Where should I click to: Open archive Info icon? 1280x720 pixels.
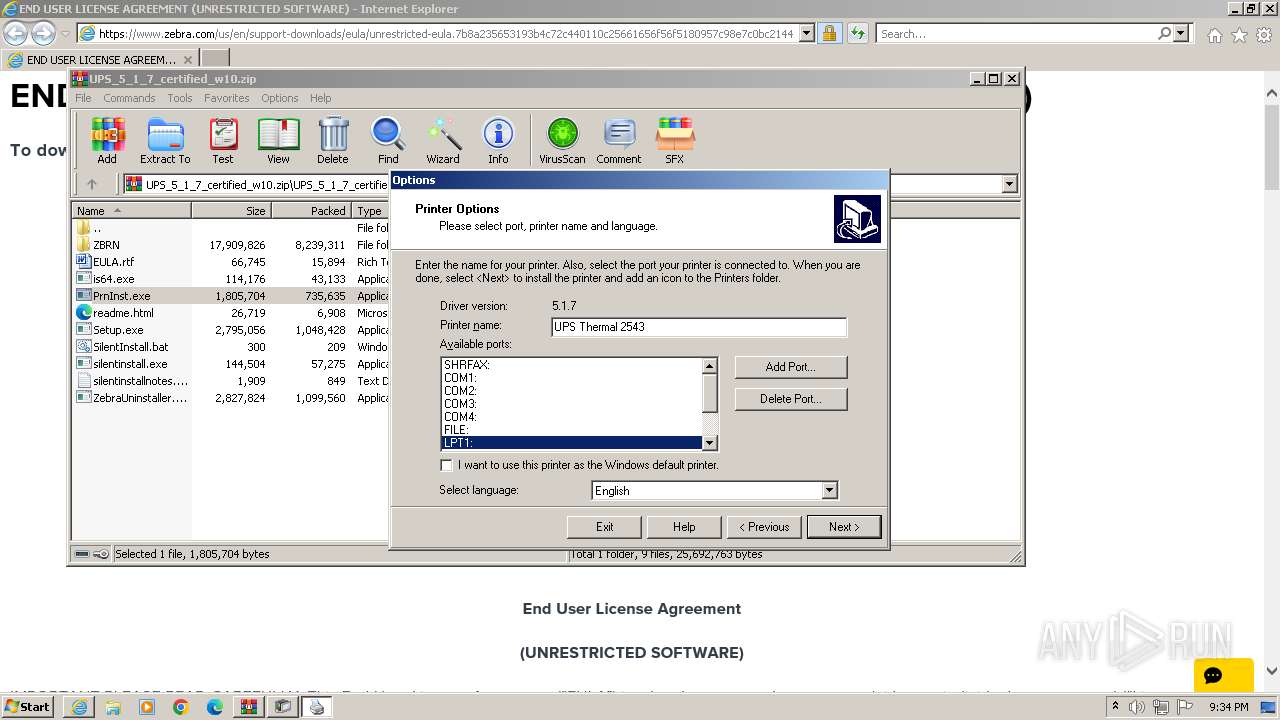[498, 140]
